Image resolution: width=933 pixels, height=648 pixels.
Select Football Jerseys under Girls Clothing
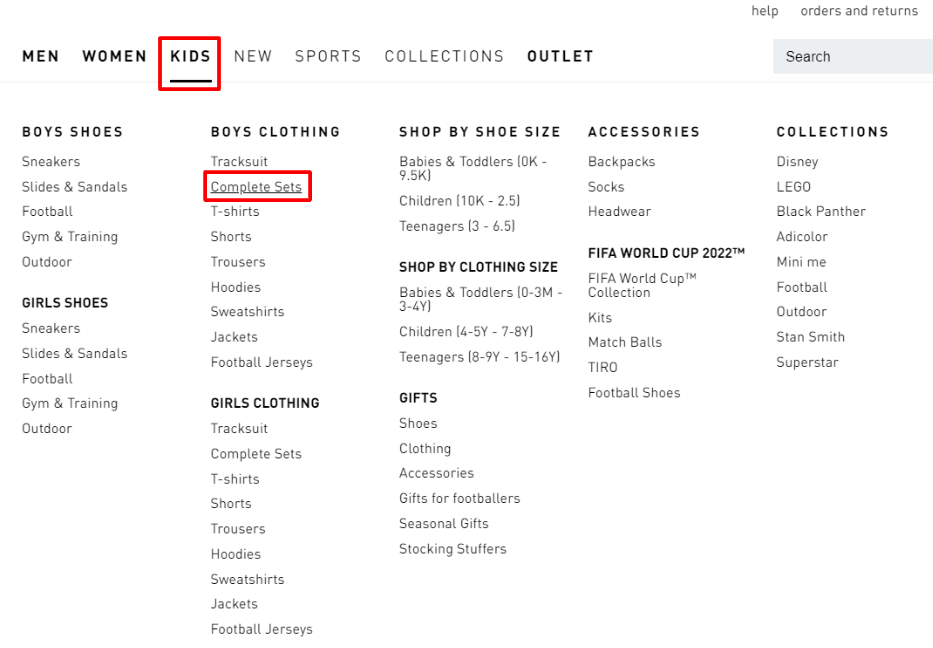(x=261, y=629)
